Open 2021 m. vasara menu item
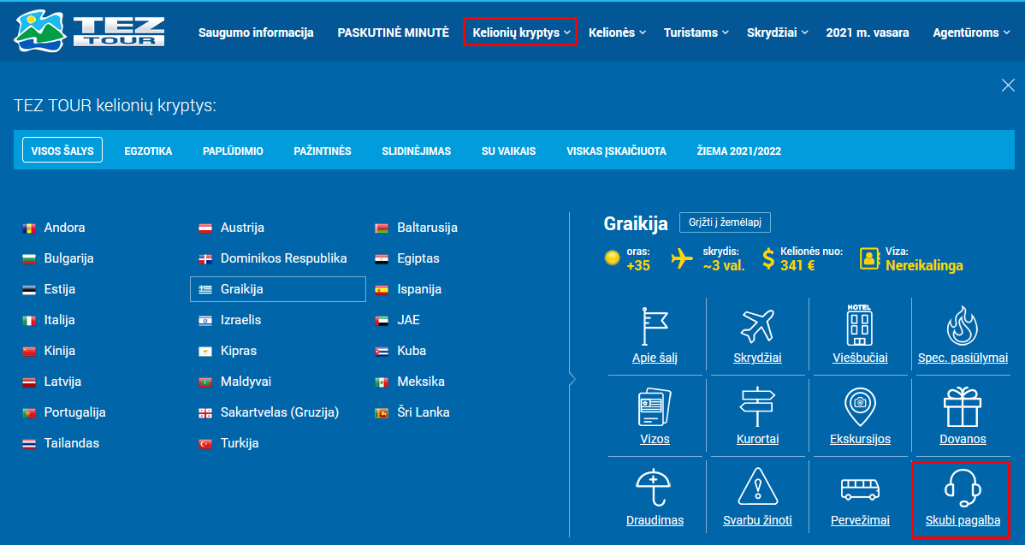The height and width of the screenshot is (545, 1025). [867, 32]
